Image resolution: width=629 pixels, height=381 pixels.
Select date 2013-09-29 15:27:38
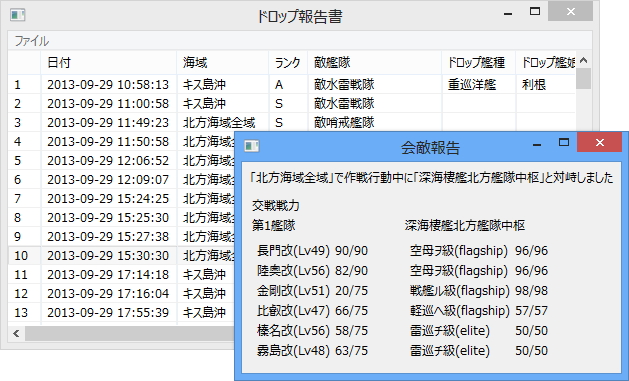[108, 236]
